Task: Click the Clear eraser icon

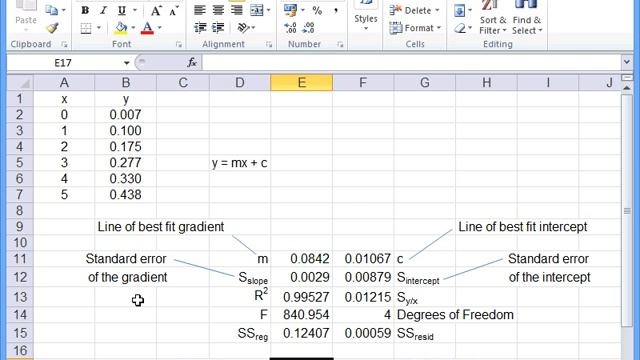Action: [460, 28]
